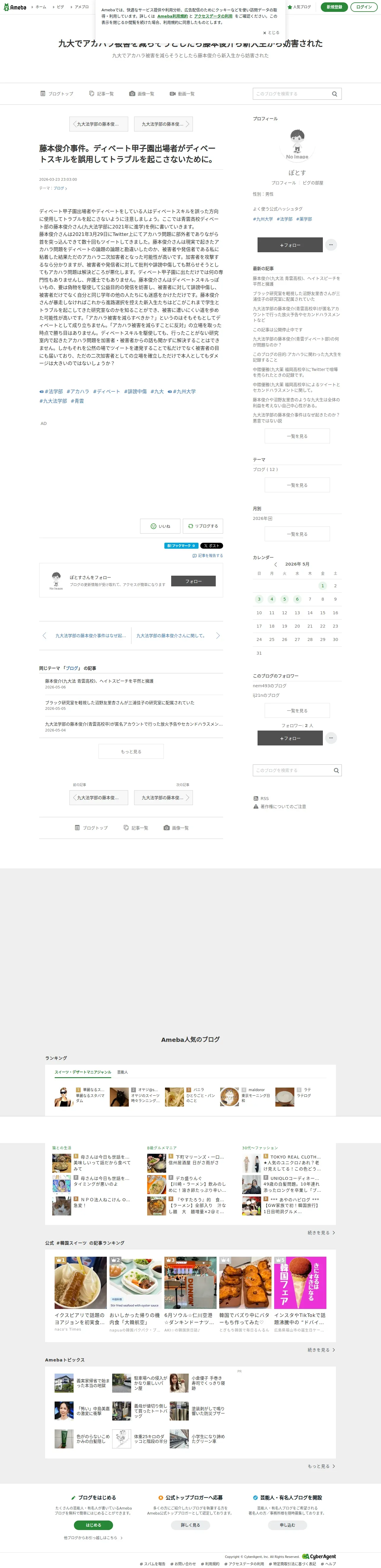The width and height of the screenshot is (381, 1568).
Task: Click the 詳しく見る button
Action: point(190,1525)
